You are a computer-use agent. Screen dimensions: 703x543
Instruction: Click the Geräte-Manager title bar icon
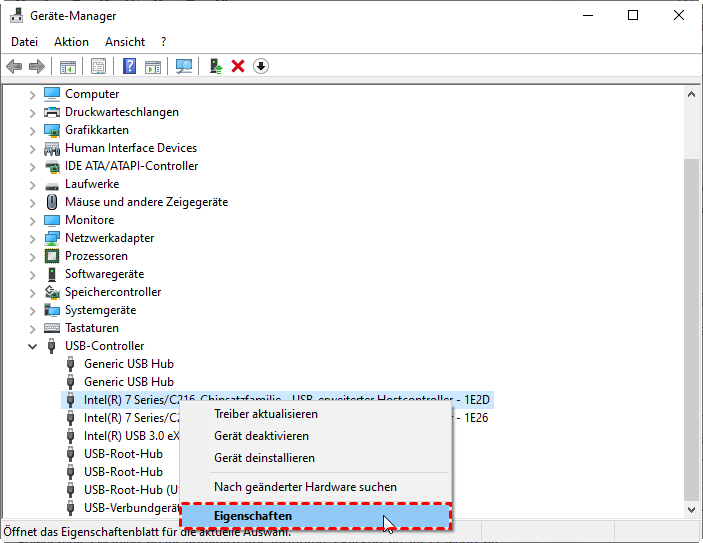pos(17,16)
